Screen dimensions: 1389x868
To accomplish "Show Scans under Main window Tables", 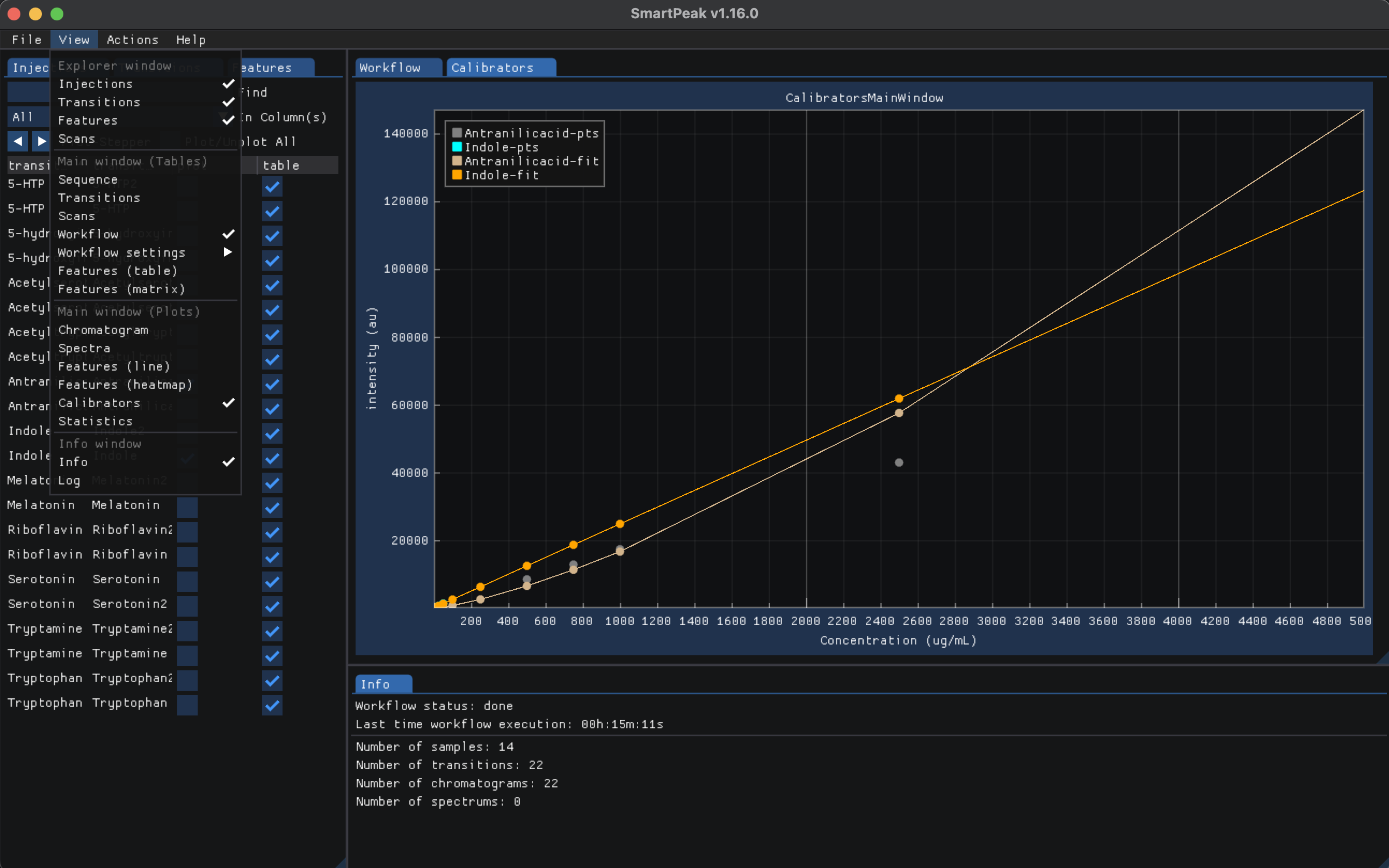I will (144, 216).
